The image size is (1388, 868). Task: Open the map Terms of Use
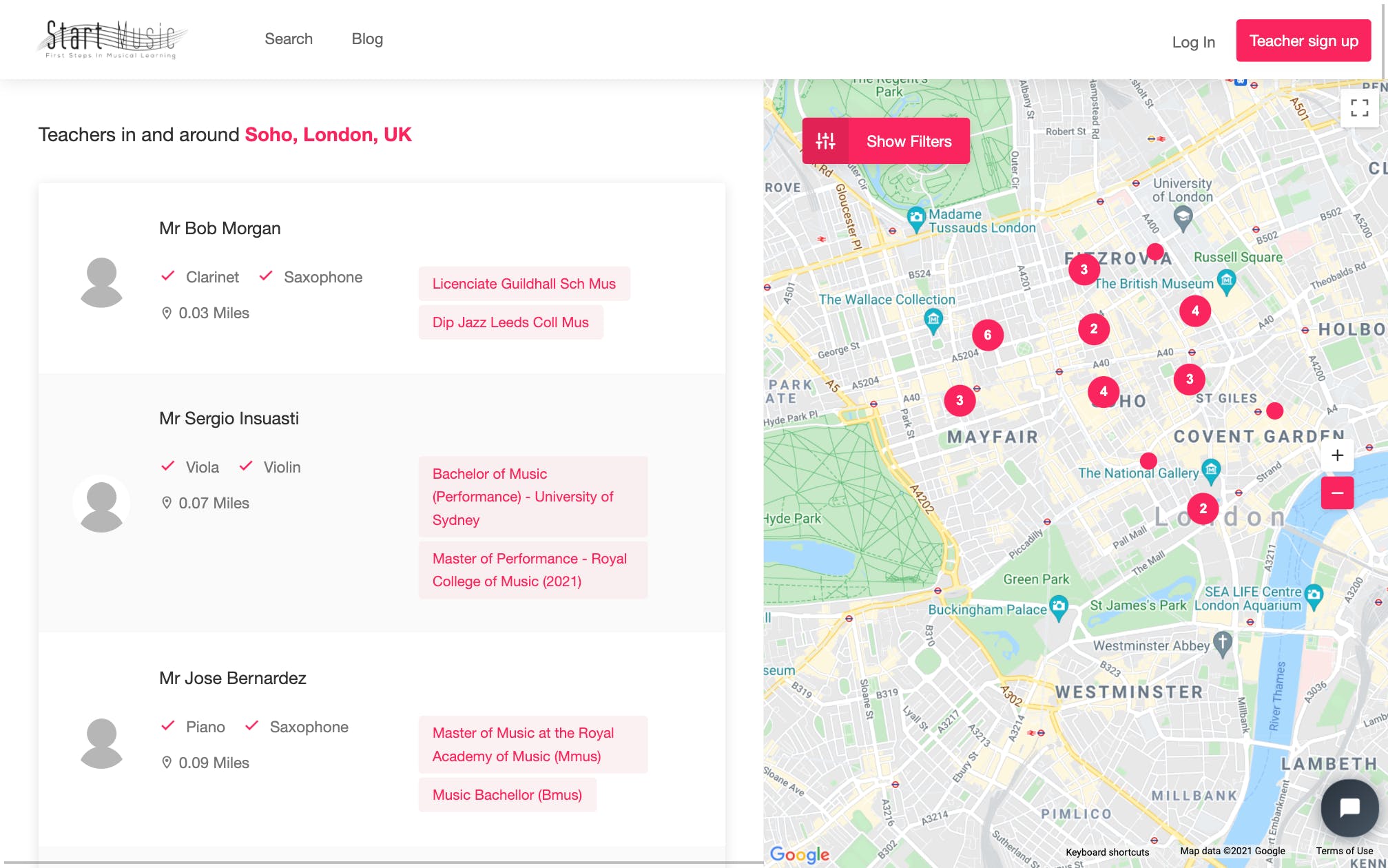[1344, 851]
